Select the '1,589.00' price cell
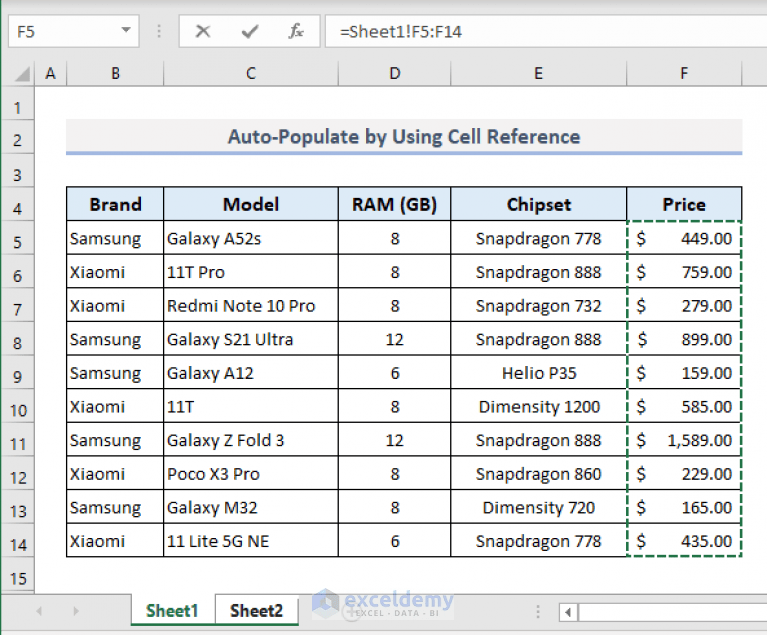 click(684, 440)
